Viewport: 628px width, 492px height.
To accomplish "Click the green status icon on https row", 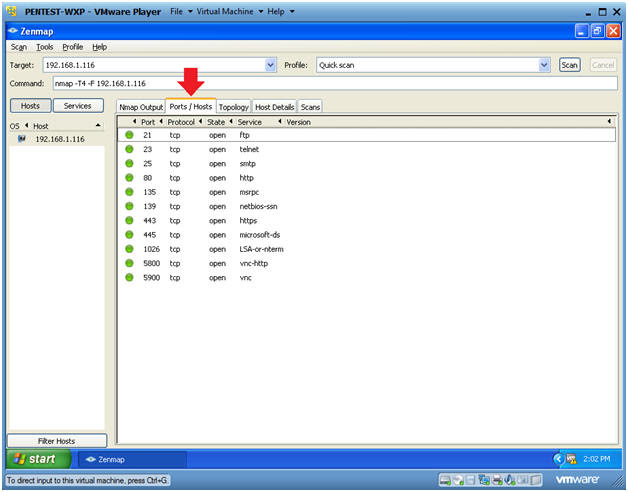I will coord(129,220).
